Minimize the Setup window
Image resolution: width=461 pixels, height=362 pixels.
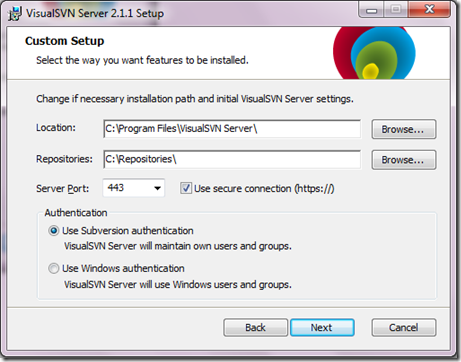(x=371, y=10)
